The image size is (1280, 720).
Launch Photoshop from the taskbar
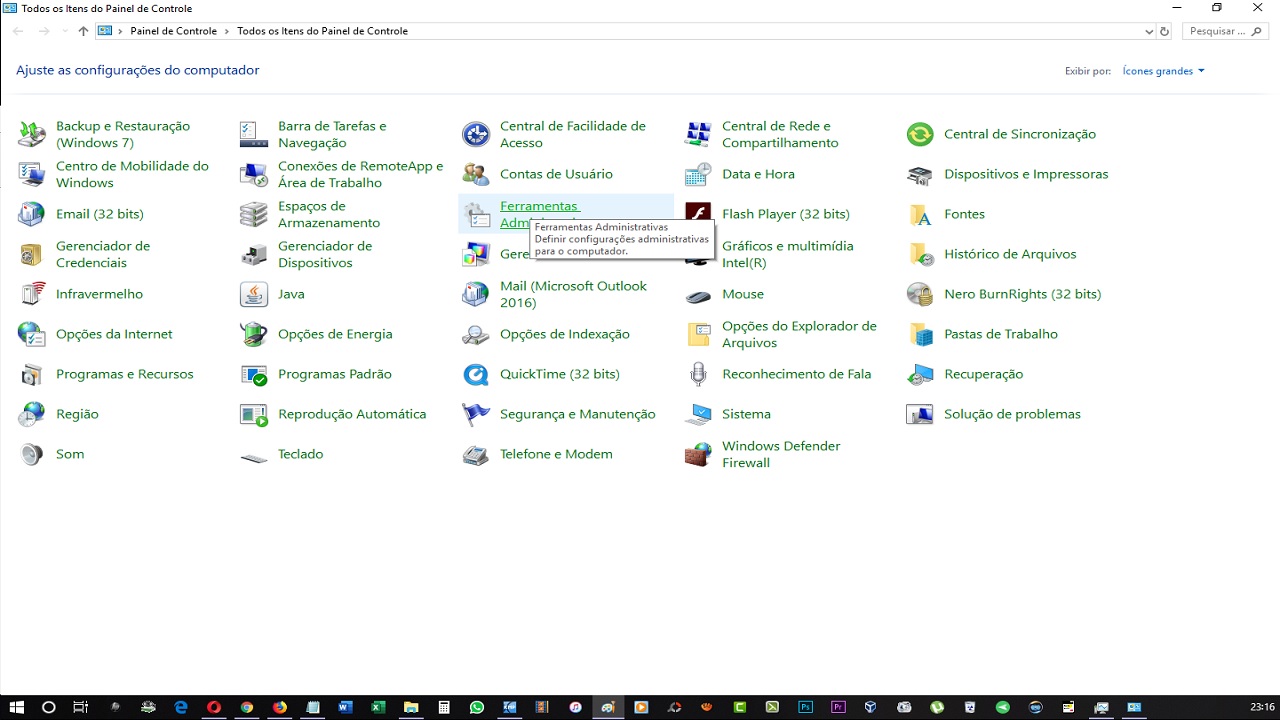(805, 707)
